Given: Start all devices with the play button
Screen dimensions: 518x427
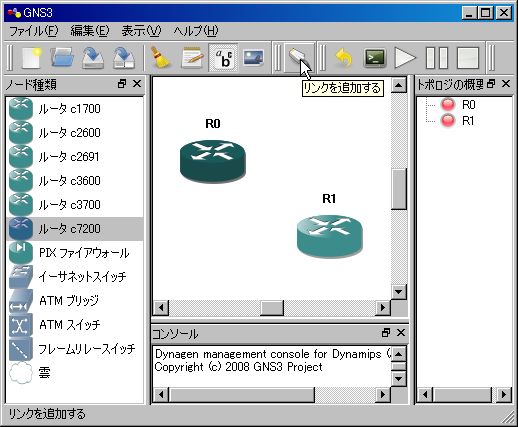Looking at the screenshot, I should coord(405,58).
